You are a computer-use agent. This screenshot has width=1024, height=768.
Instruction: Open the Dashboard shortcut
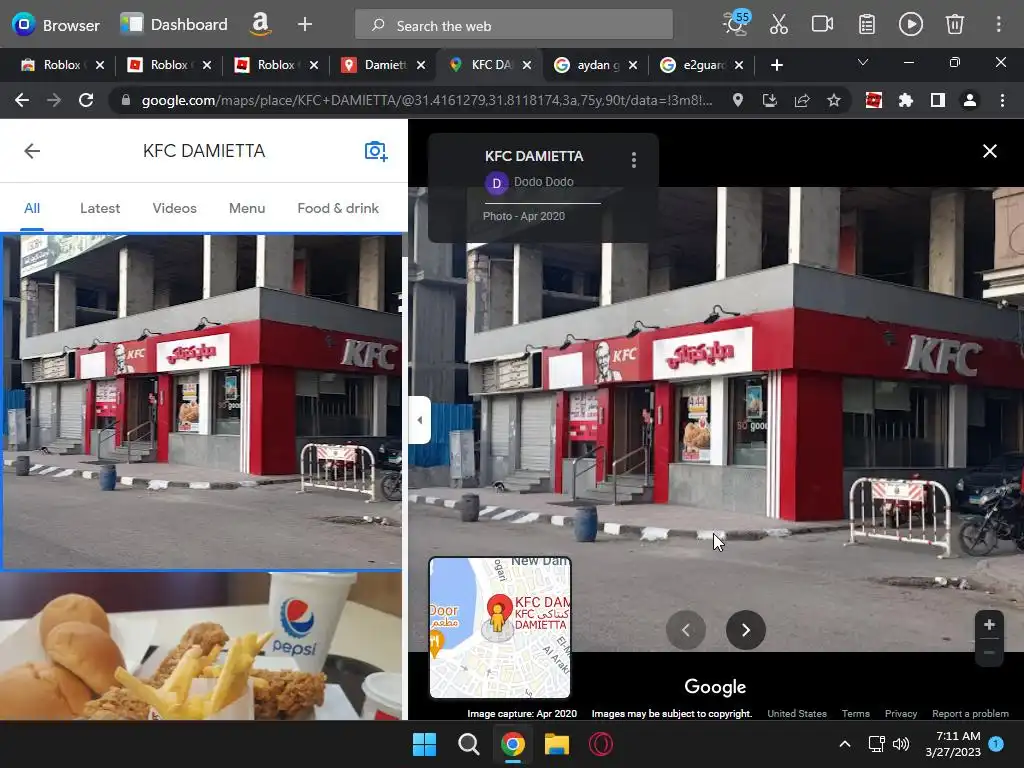point(174,25)
